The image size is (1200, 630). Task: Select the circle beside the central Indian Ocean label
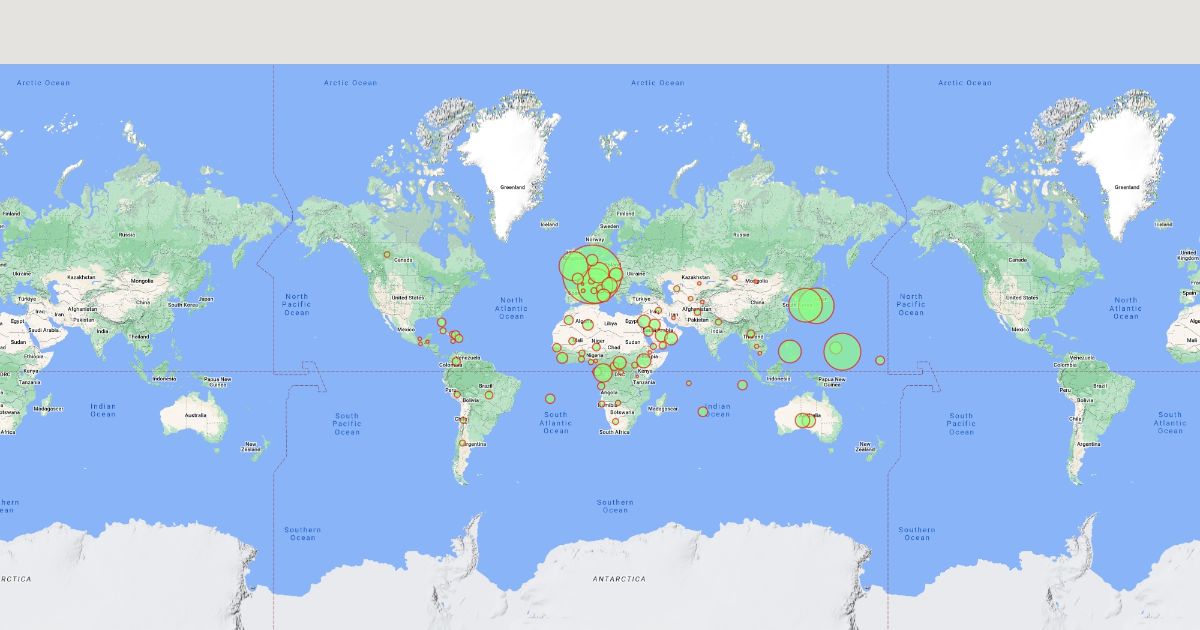click(703, 411)
